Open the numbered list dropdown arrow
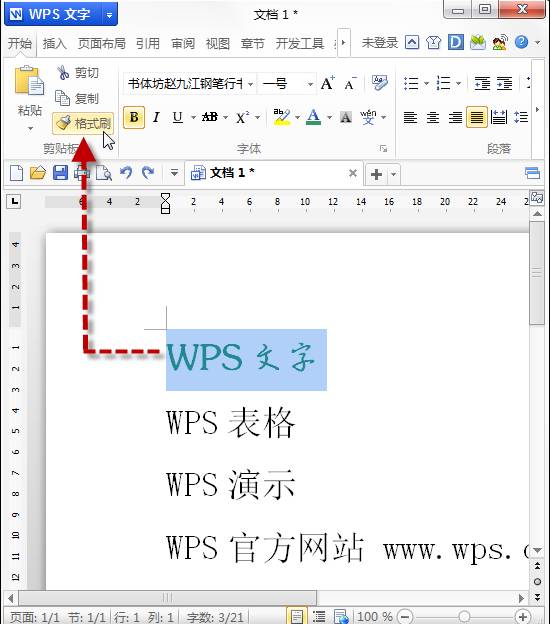Screen dimensions: 550x624 coord(458,84)
